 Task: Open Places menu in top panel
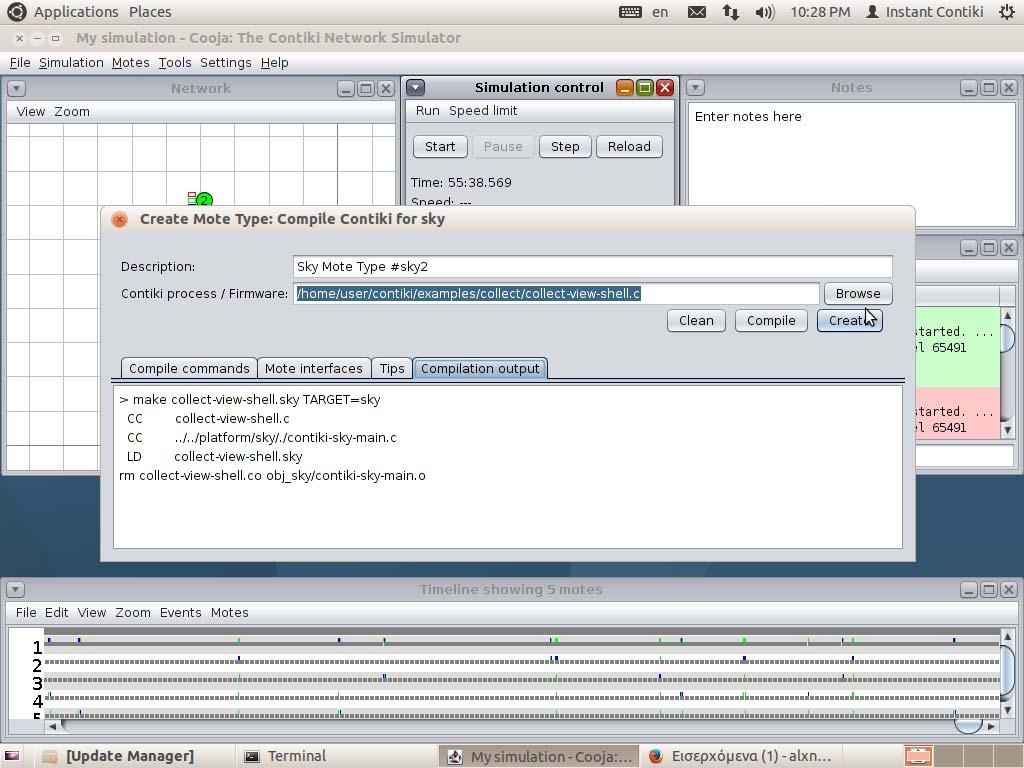point(150,12)
